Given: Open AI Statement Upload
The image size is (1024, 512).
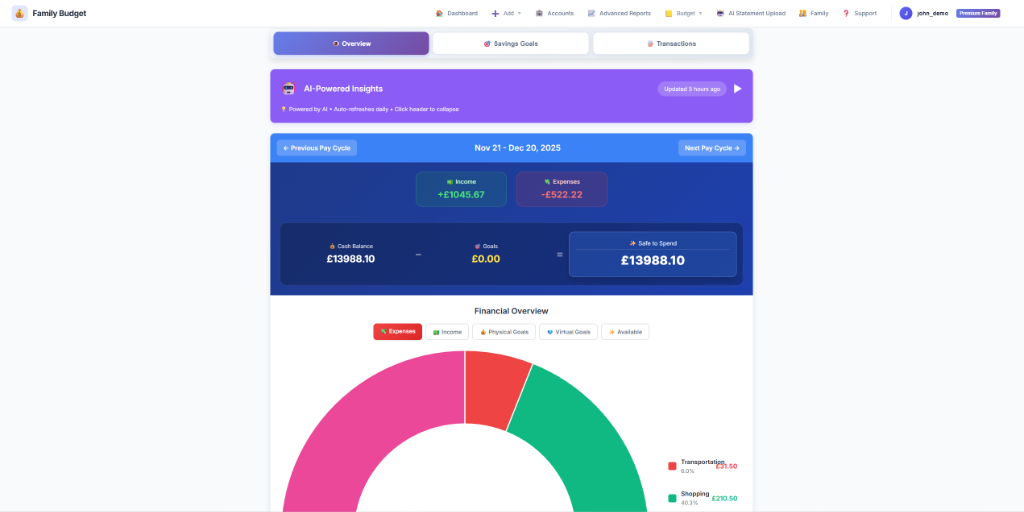Looking at the screenshot, I should click(x=751, y=13).
